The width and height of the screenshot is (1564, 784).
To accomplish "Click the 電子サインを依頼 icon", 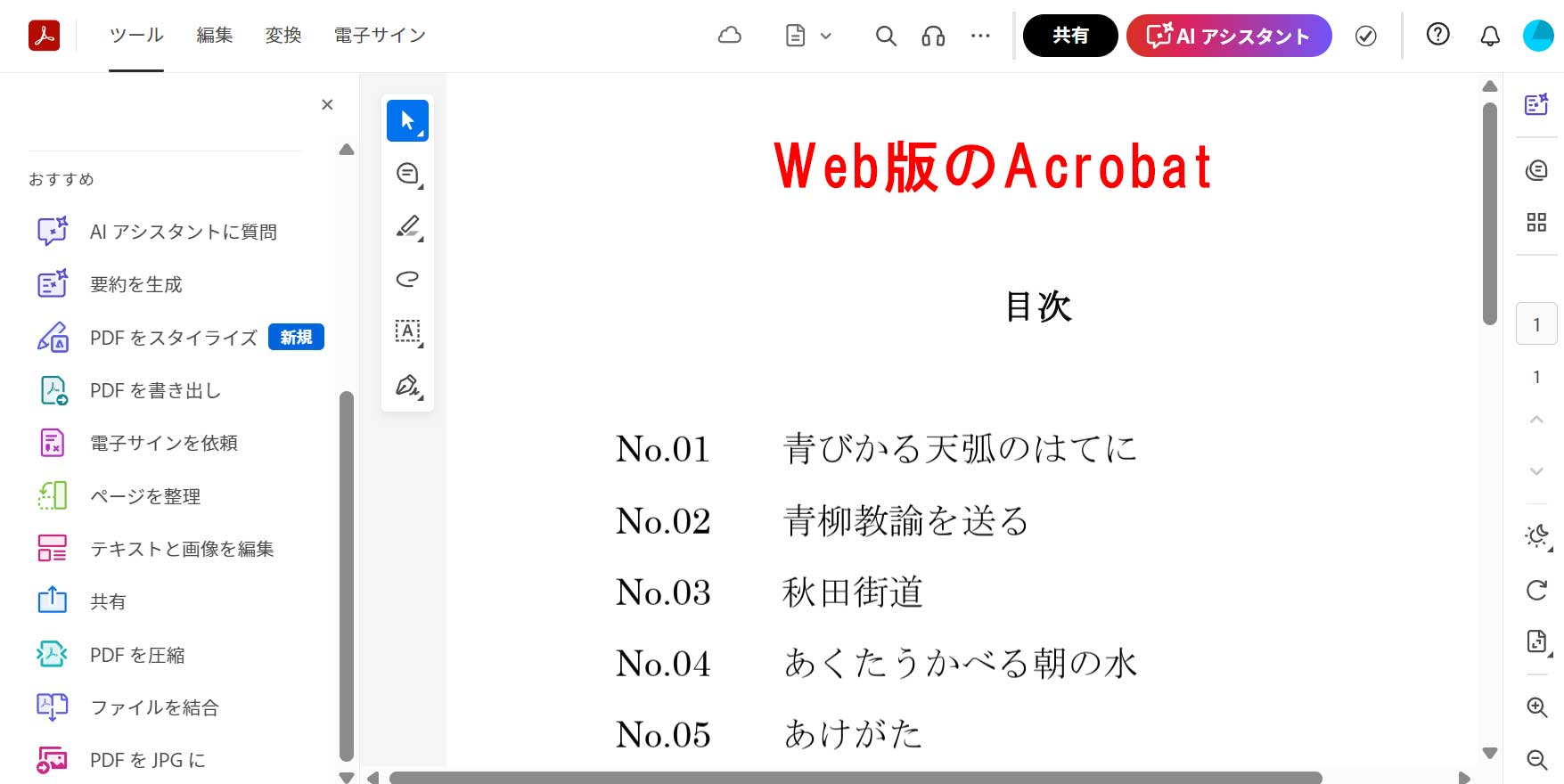I will tap(53, 443).
